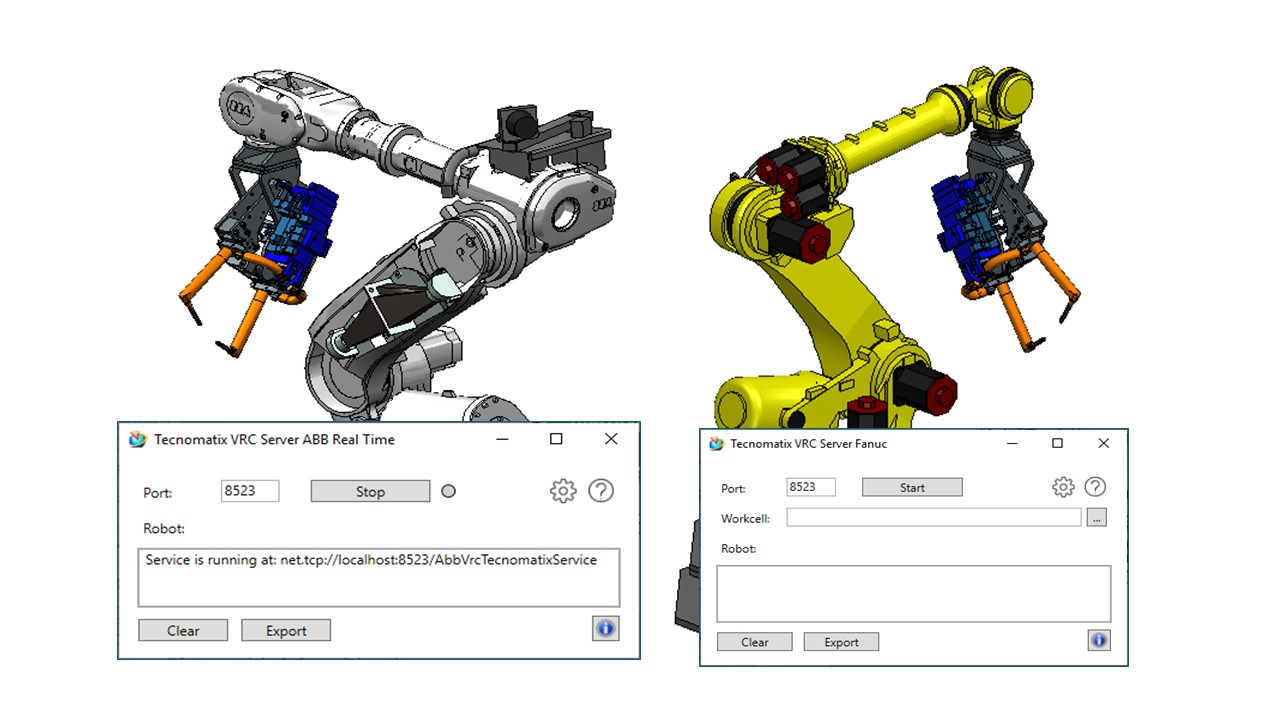Viewport: 1280px width, 720px height.
Task: Click the ABB window title bar app icon
Action: point(138,439)
